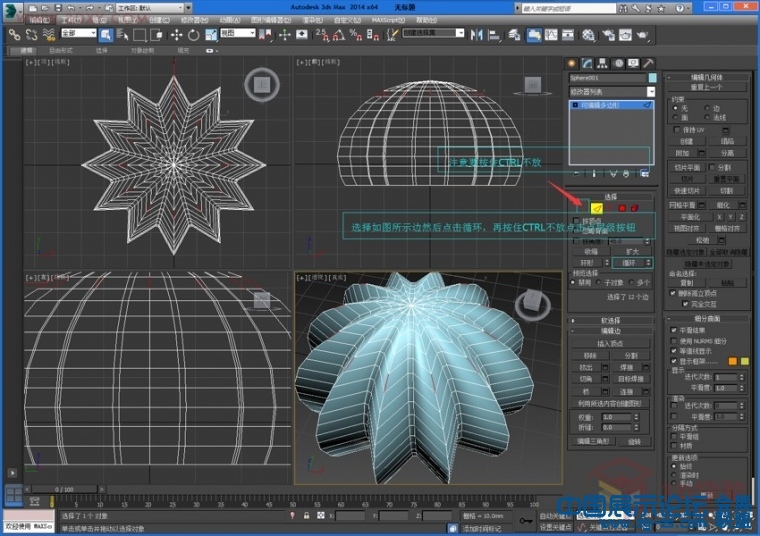This screenshot has height=536, width=760.
Task: Click the Rectangular Selection Region icon
Action: pos(140,35)
